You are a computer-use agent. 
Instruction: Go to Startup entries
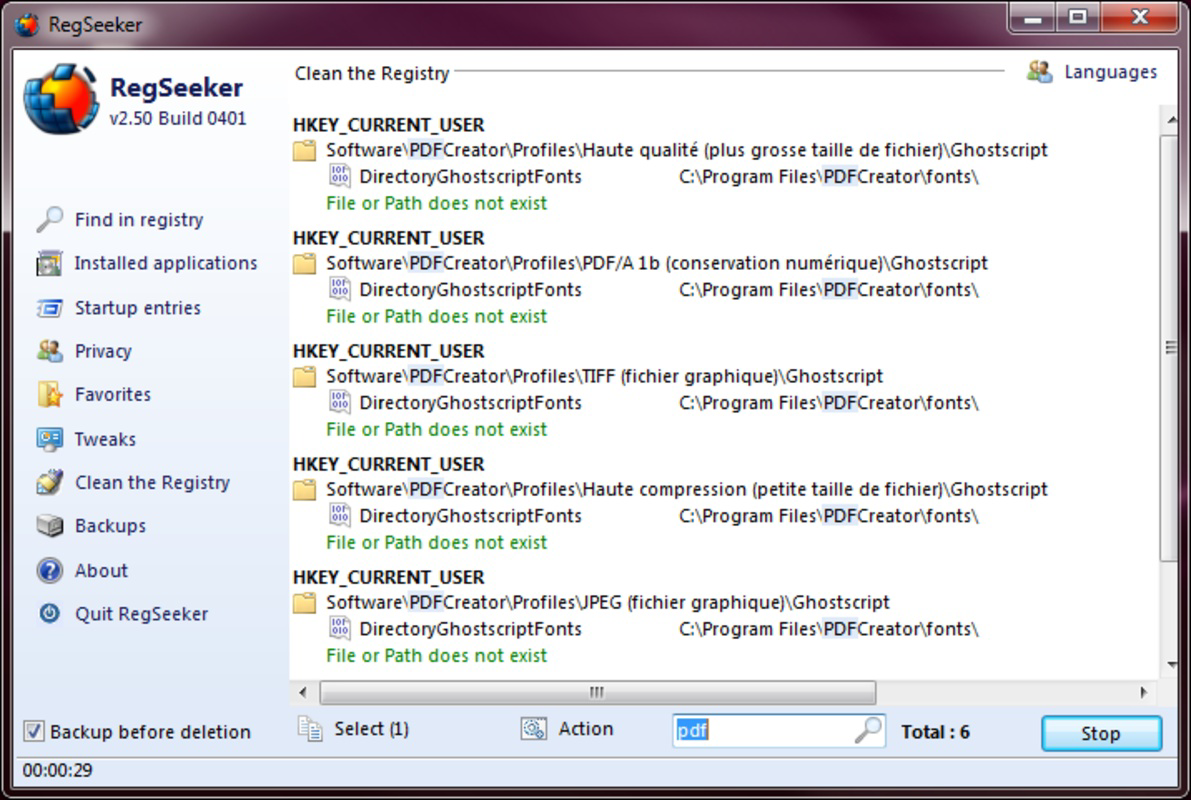[x=137, y=308]
